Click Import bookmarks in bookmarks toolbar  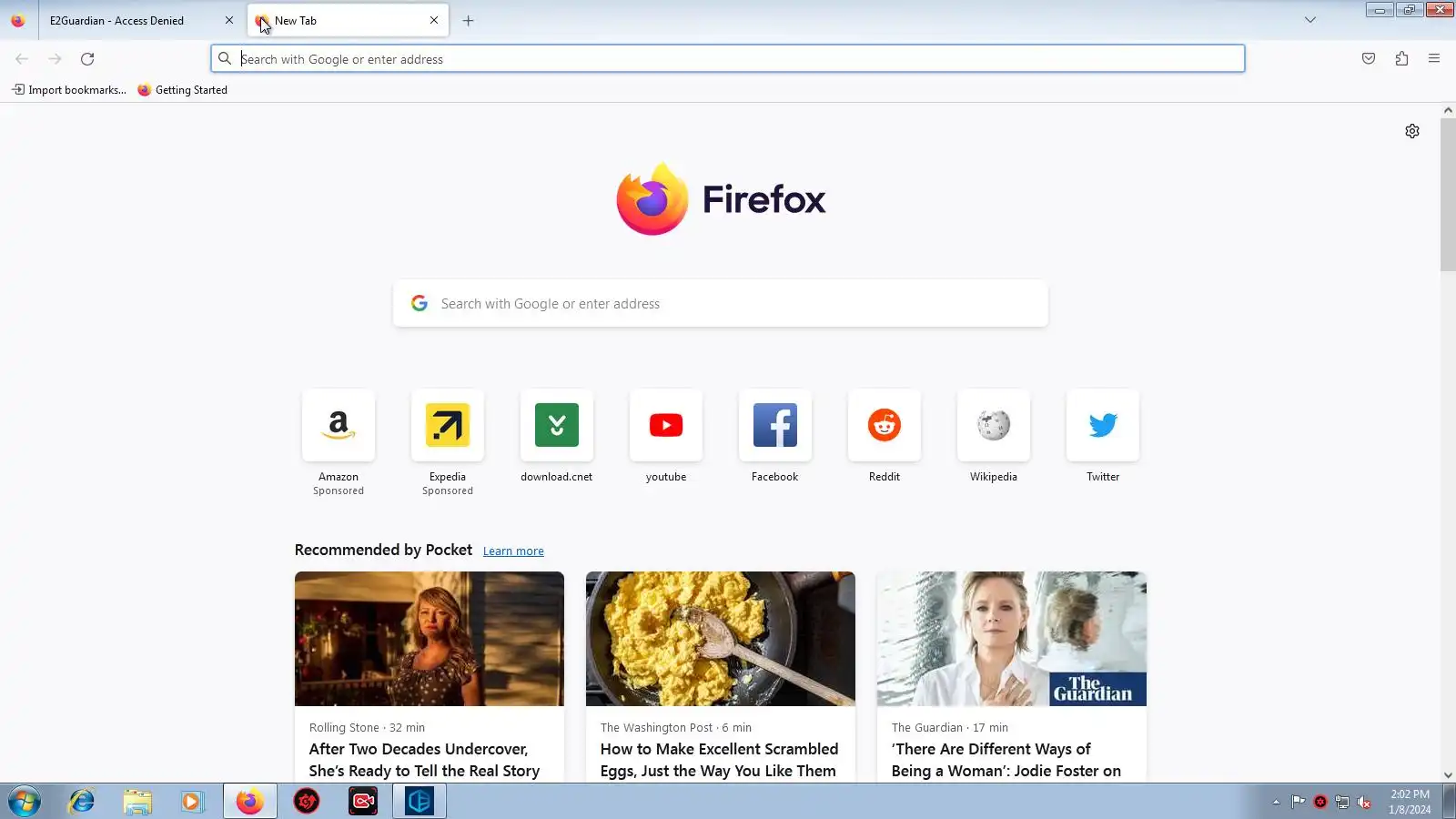[69, 90]
